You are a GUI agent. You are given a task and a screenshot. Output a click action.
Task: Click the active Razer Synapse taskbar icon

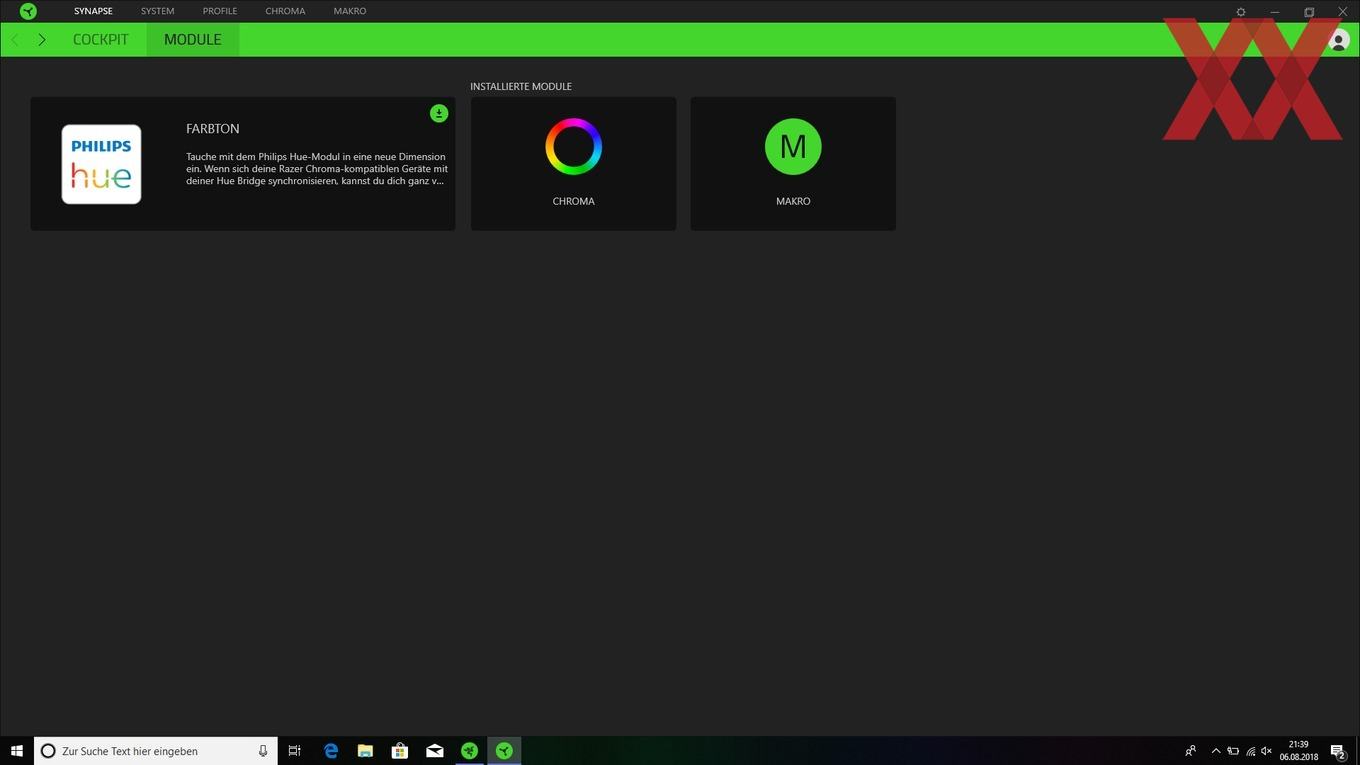(504, 751)
